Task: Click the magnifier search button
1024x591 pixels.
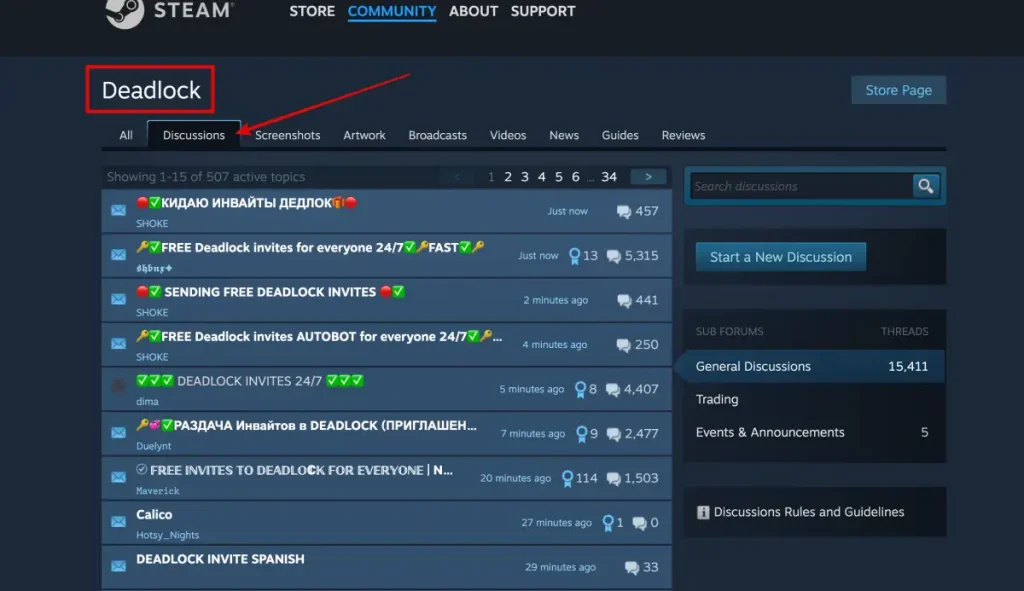Action: point(925,186)
